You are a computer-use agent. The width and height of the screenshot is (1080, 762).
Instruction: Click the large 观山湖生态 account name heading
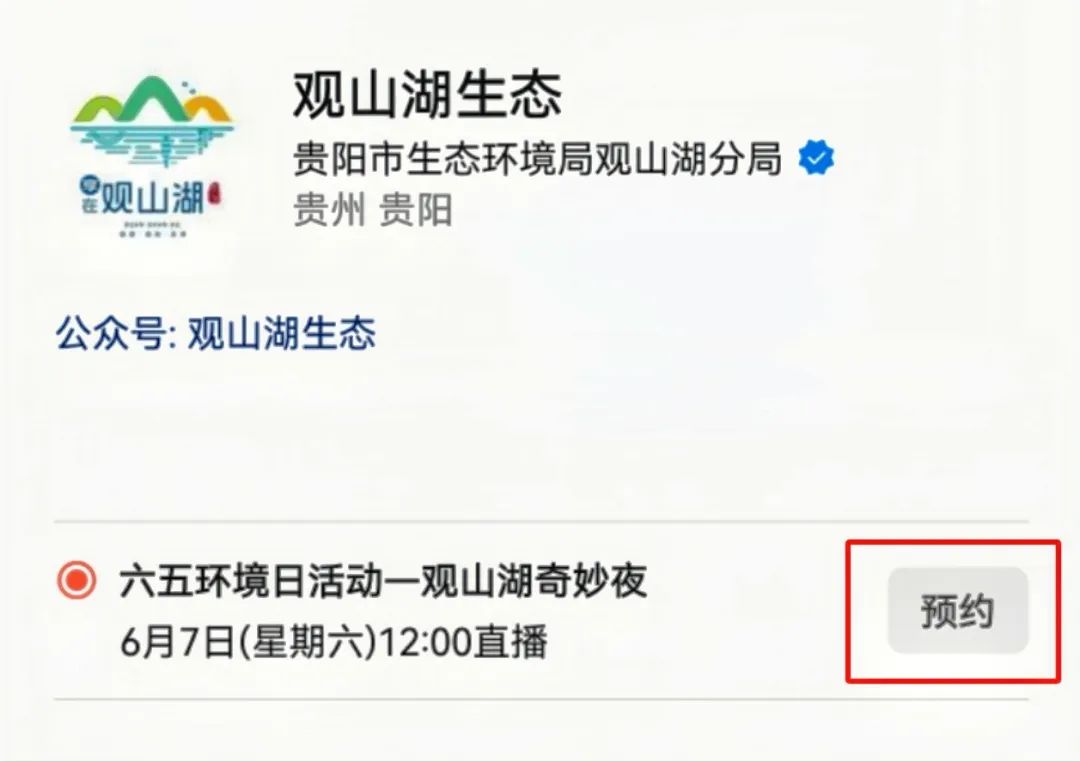[427, 94]
